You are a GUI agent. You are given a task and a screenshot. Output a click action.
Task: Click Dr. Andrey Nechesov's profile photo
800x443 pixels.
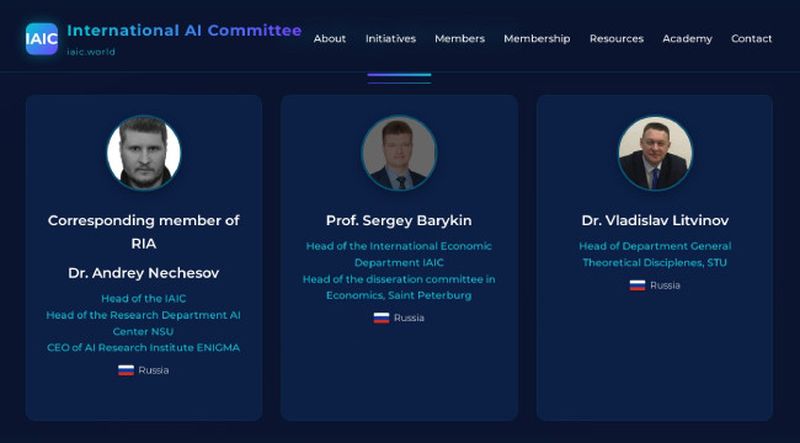click(x=144, y=153)
